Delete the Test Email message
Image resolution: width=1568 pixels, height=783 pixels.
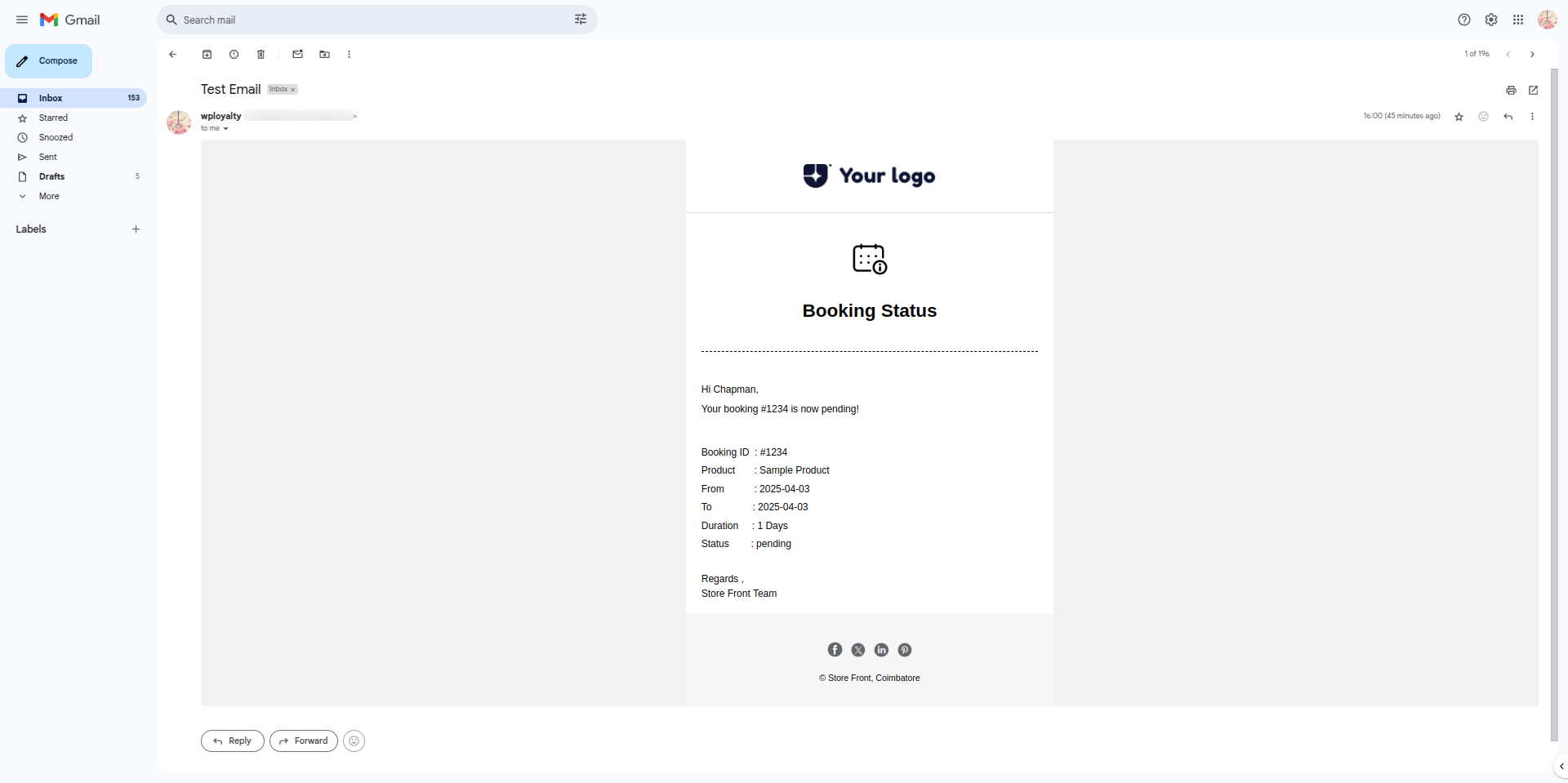click(x=261, y=55)
